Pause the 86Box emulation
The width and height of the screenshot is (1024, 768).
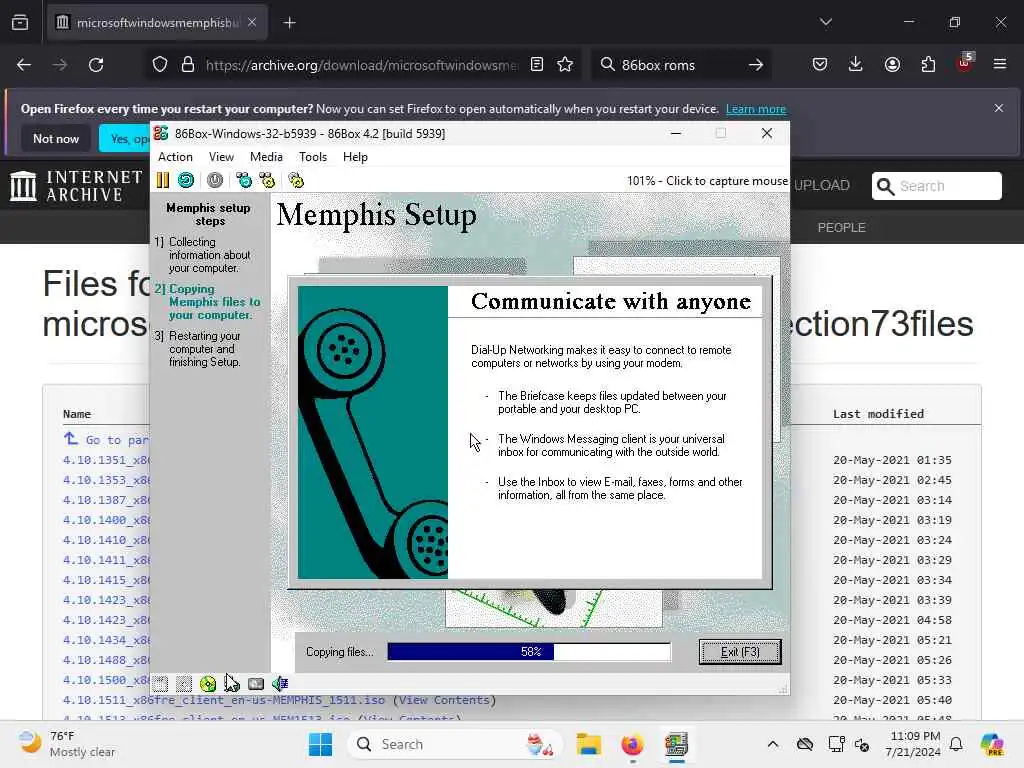point(163,180)
